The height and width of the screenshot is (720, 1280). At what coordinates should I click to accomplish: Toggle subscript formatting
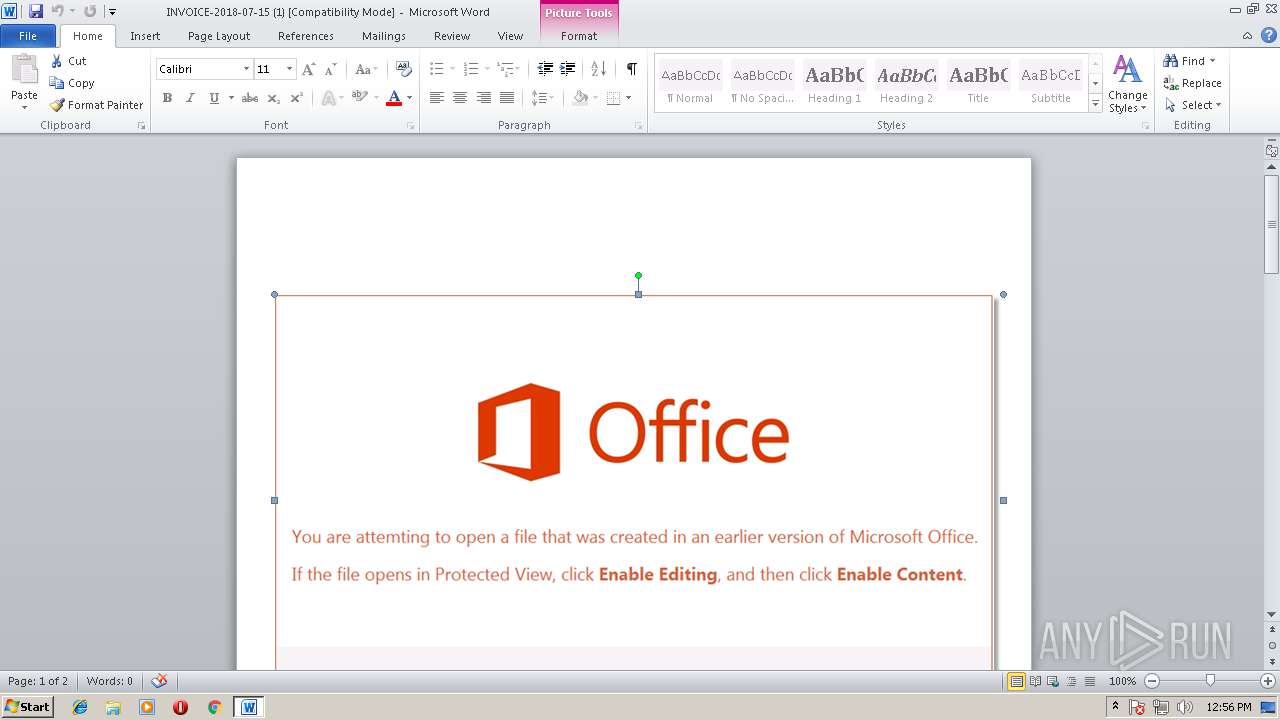(x=273, y=98)
